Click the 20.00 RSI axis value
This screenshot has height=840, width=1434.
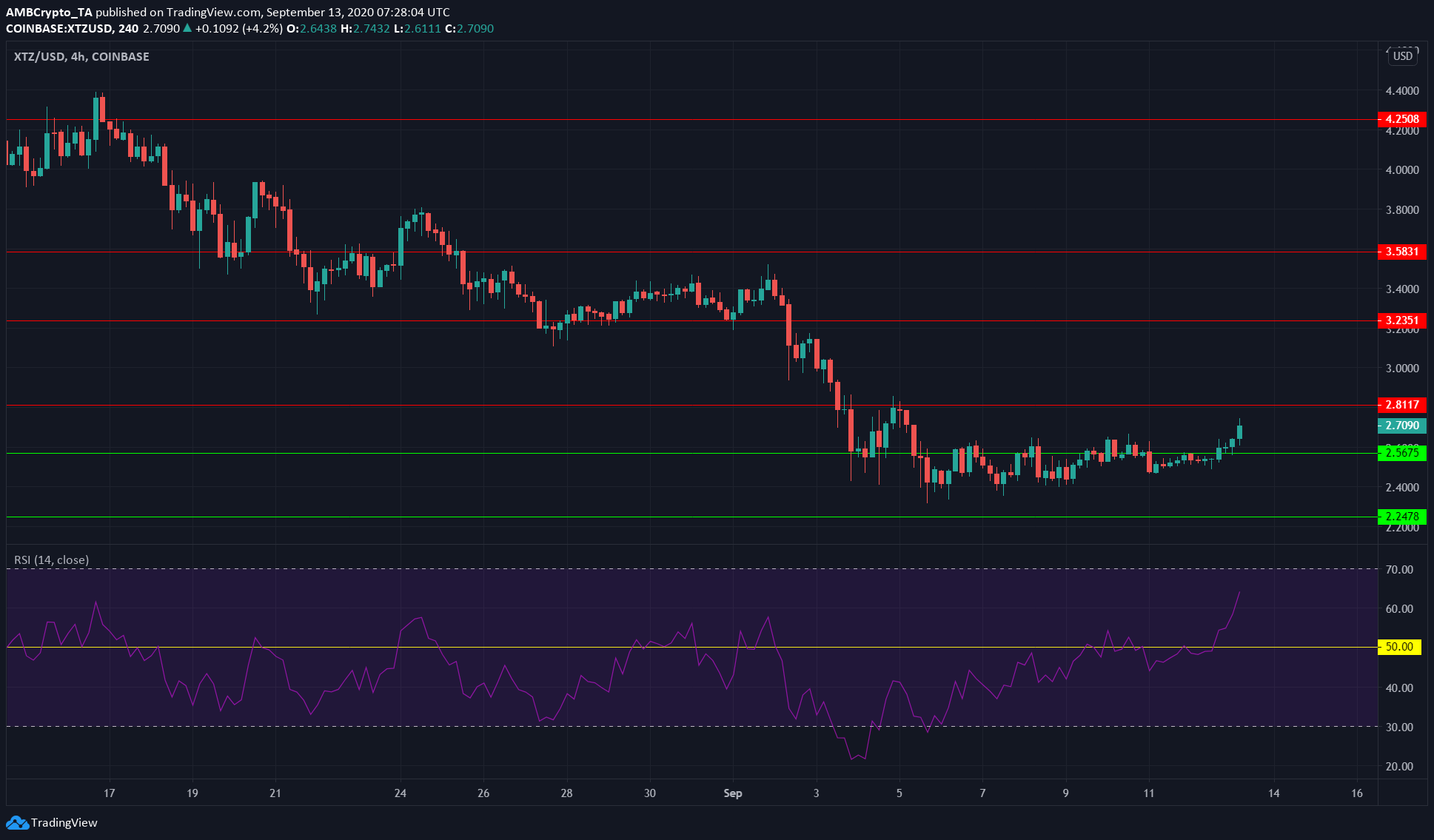coord(1399,766)
